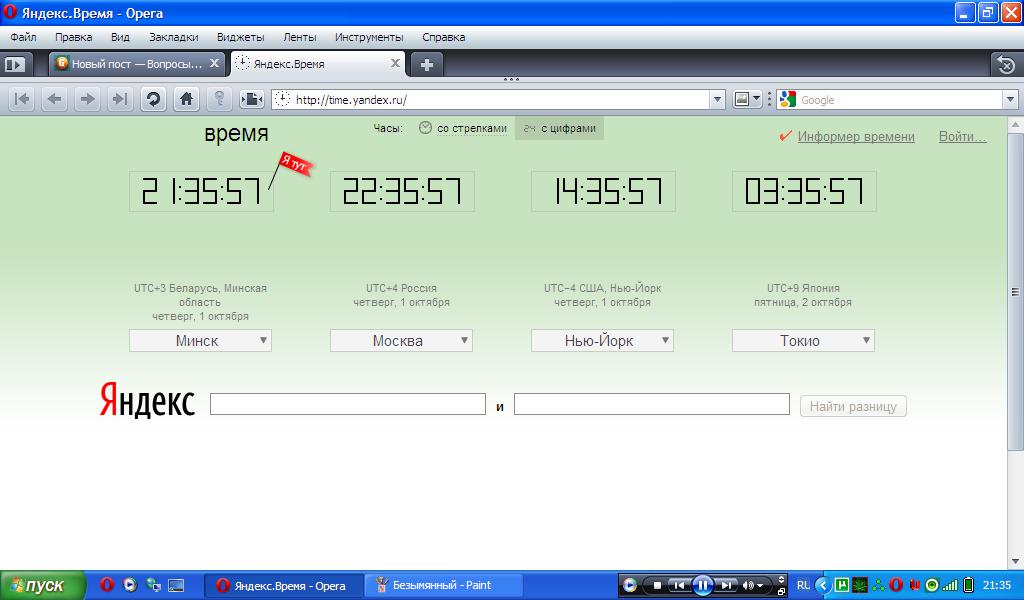Open the Home page button
Image resolution: width=1024 pixels, height=600 pixels.
pyautogui.click(x=186, y=99)
